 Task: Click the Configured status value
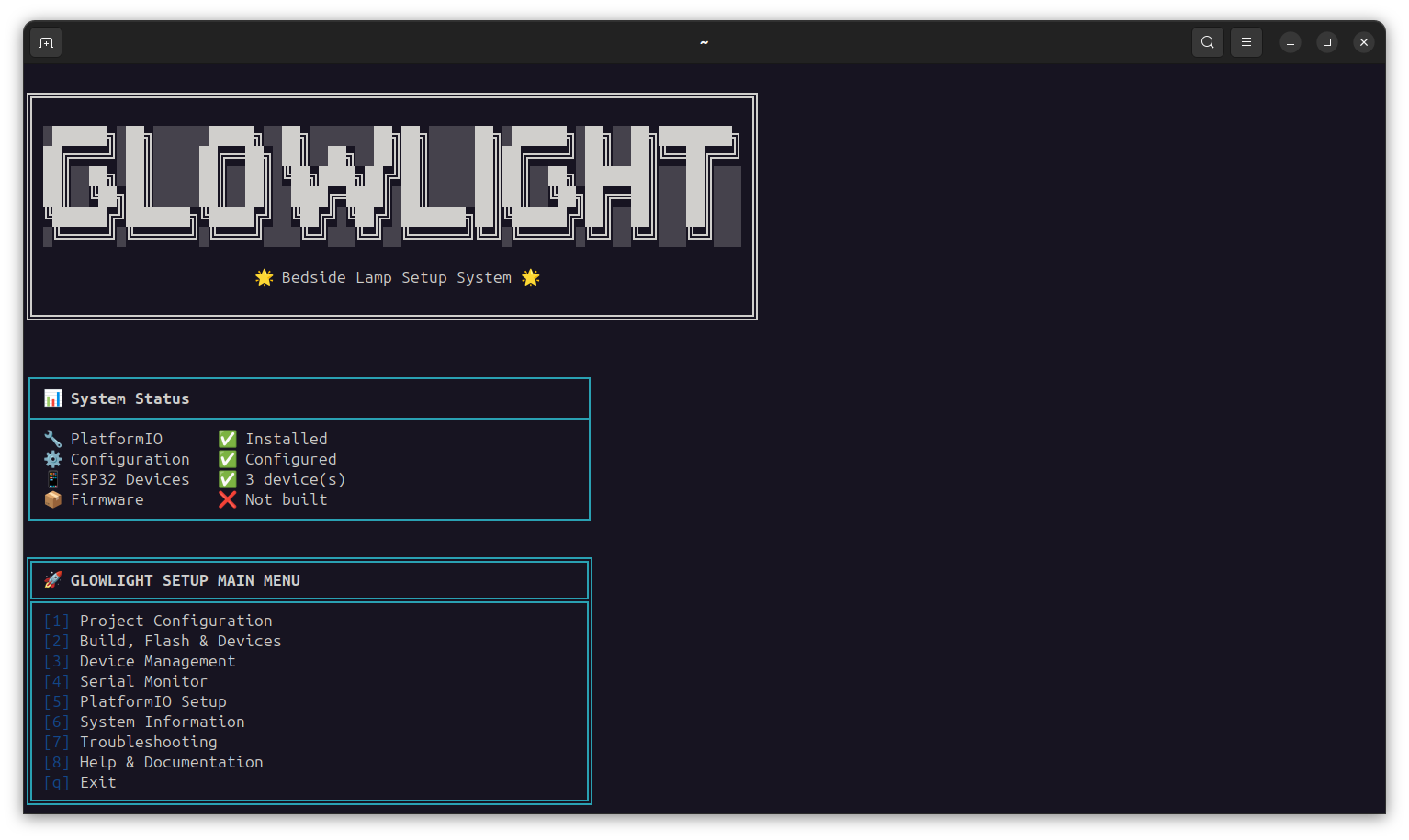point(291,459)
